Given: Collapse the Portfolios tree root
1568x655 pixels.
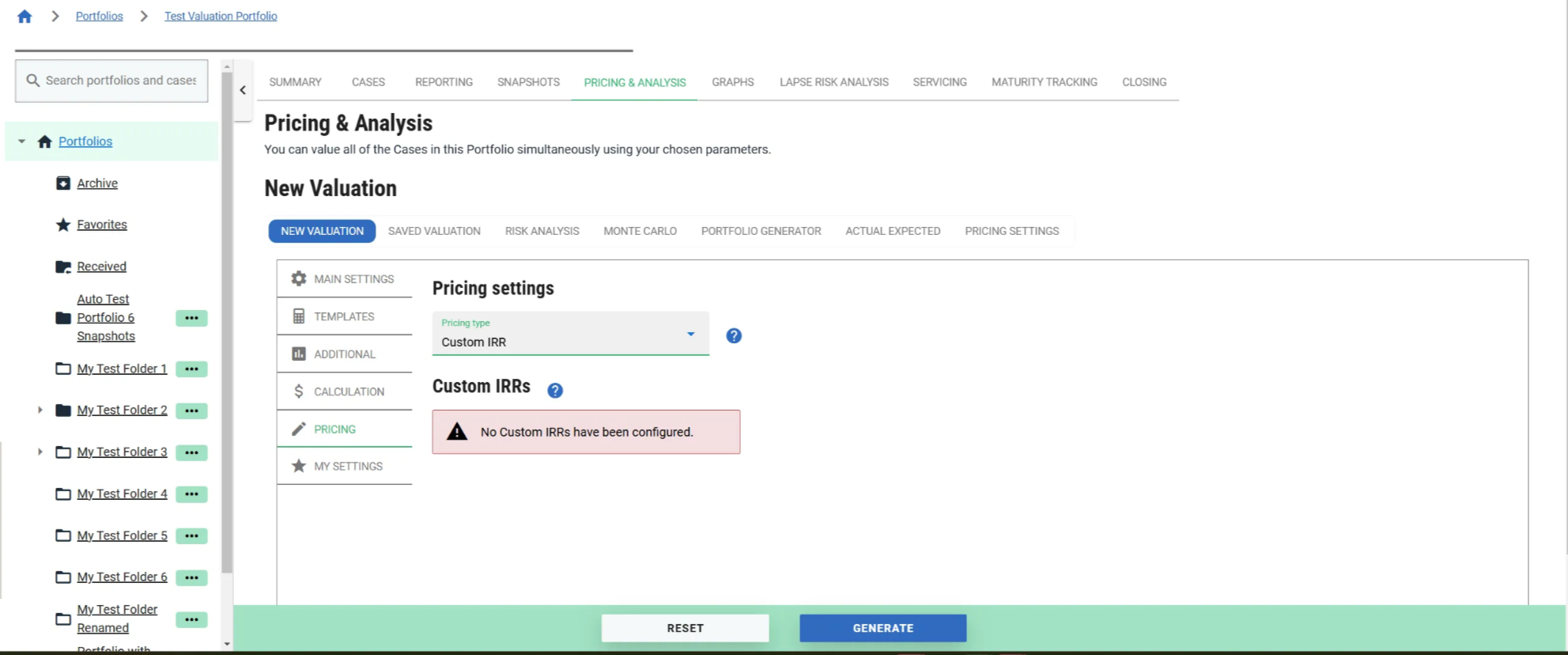Looking at the screenshot, I should 22,142.
